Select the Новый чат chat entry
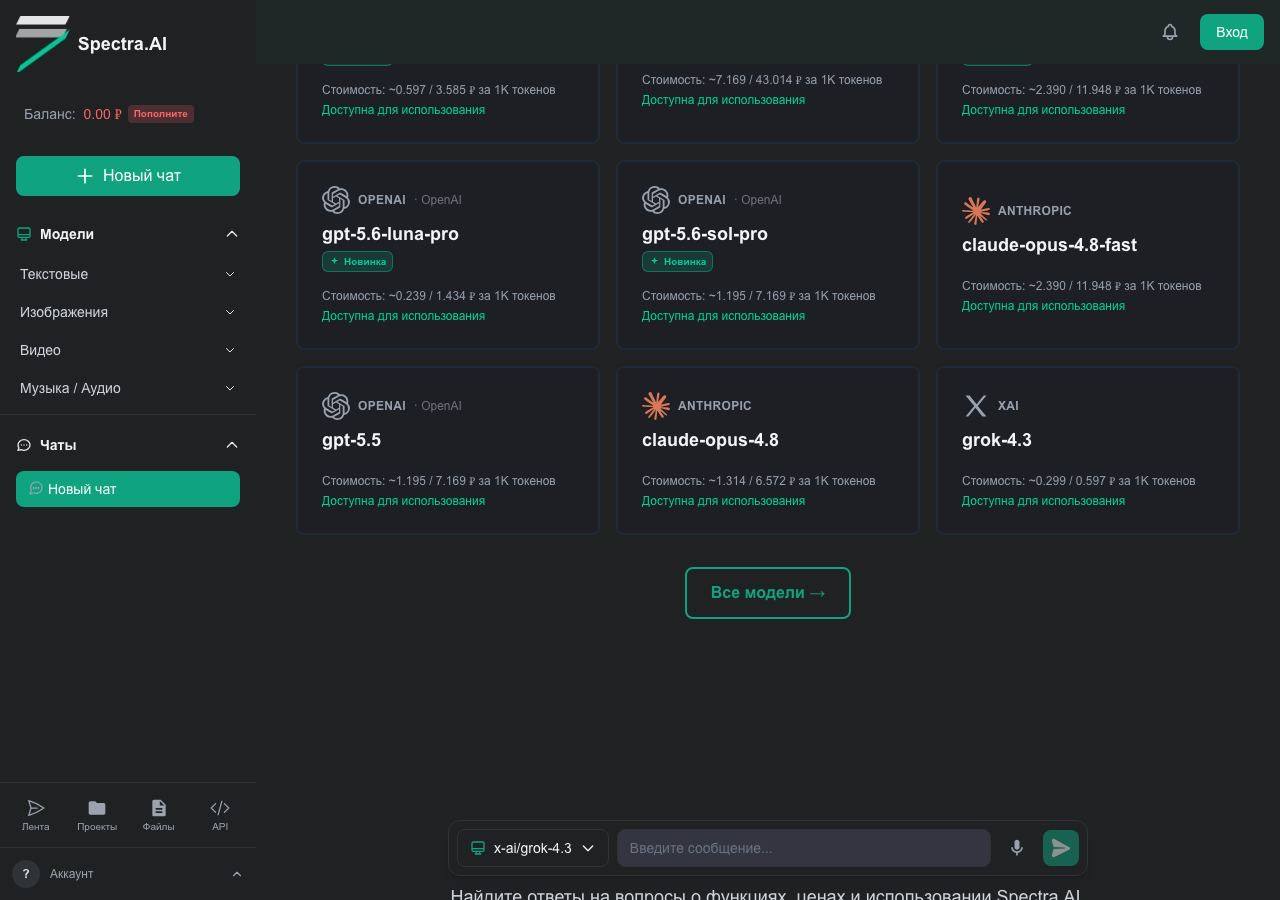Viewport: 1280px width, 900px height. (x=128, y=489)
